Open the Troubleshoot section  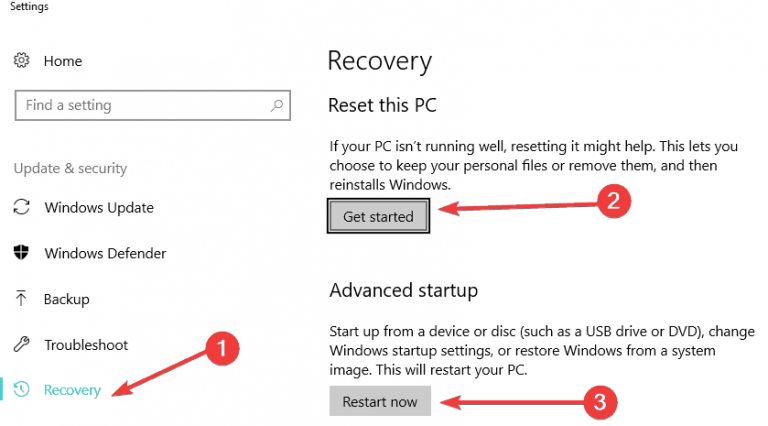point(86,345)
